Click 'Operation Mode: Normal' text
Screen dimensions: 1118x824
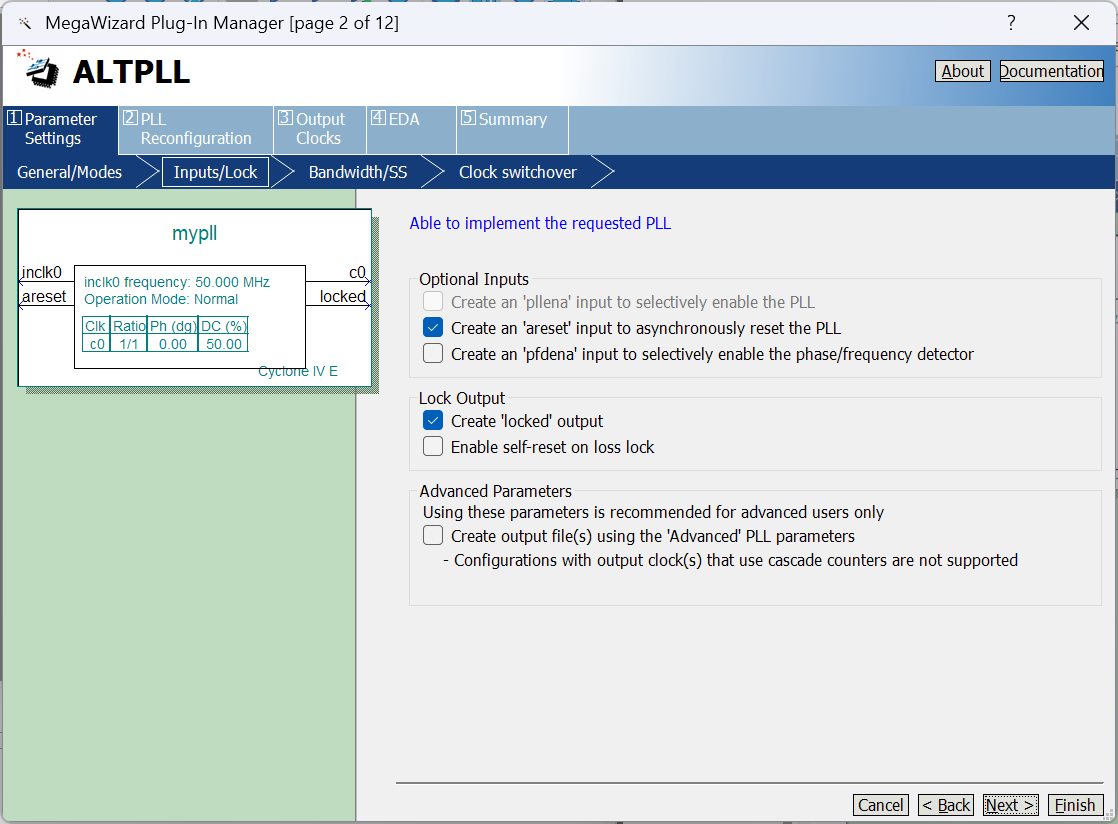pyautogui.click(x=161, y=299)
